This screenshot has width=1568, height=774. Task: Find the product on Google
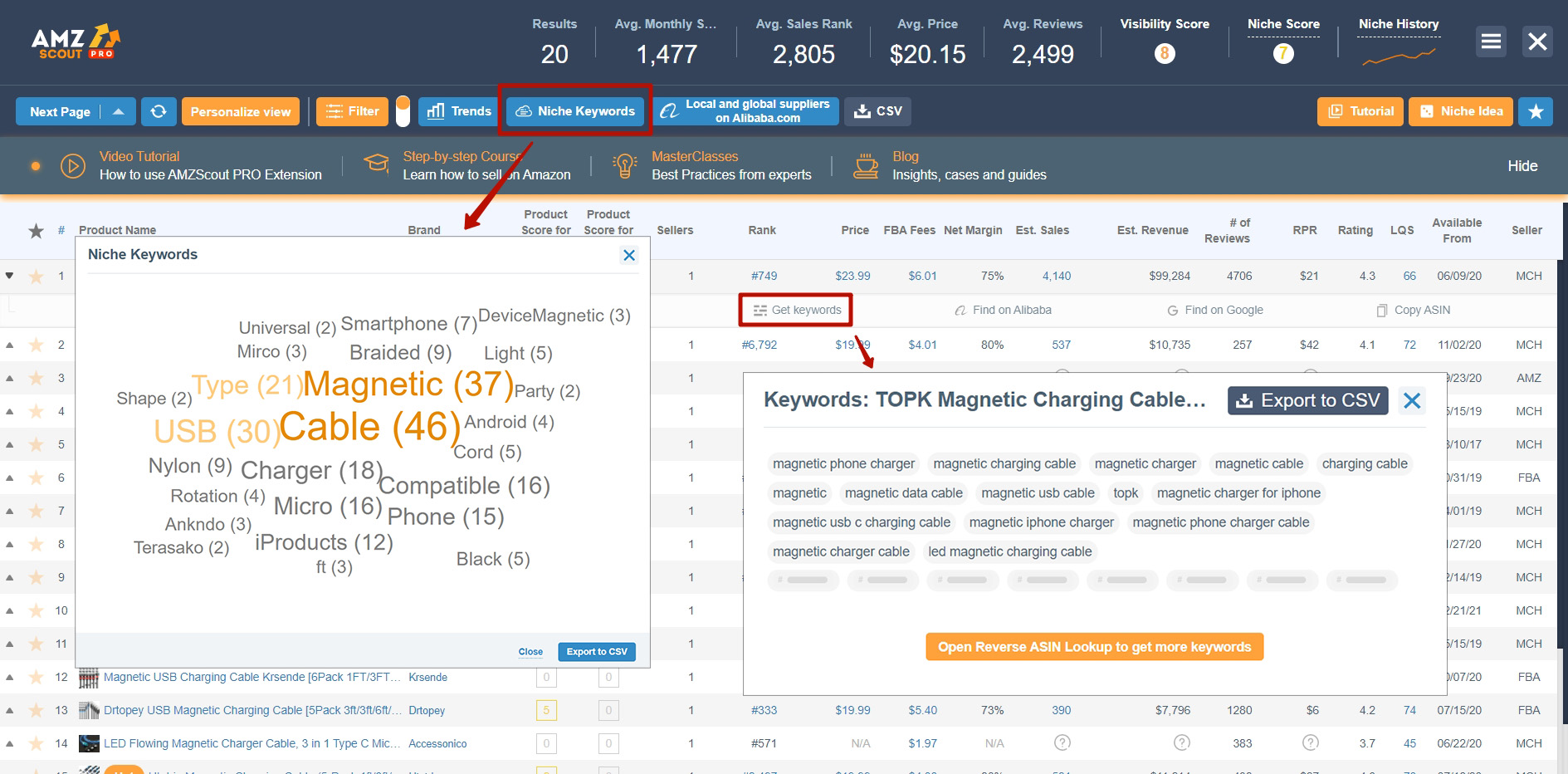pyautogui.click(x=1214, y=310)
